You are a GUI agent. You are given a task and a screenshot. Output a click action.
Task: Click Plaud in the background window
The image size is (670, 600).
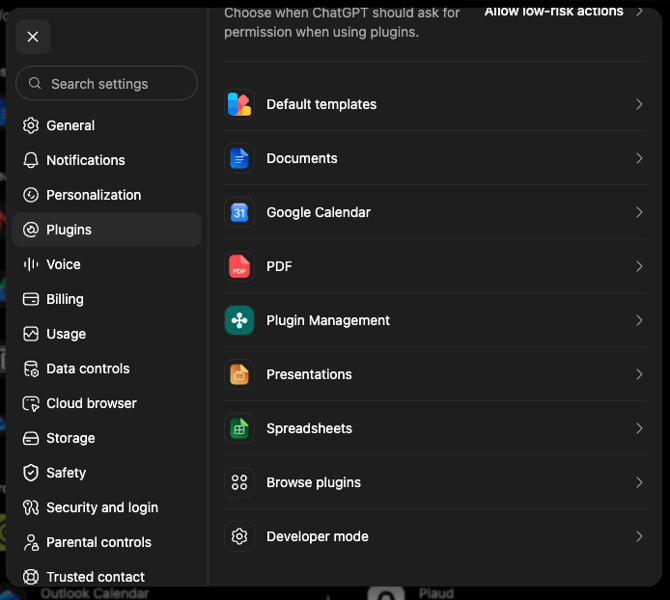pos(436,594)
